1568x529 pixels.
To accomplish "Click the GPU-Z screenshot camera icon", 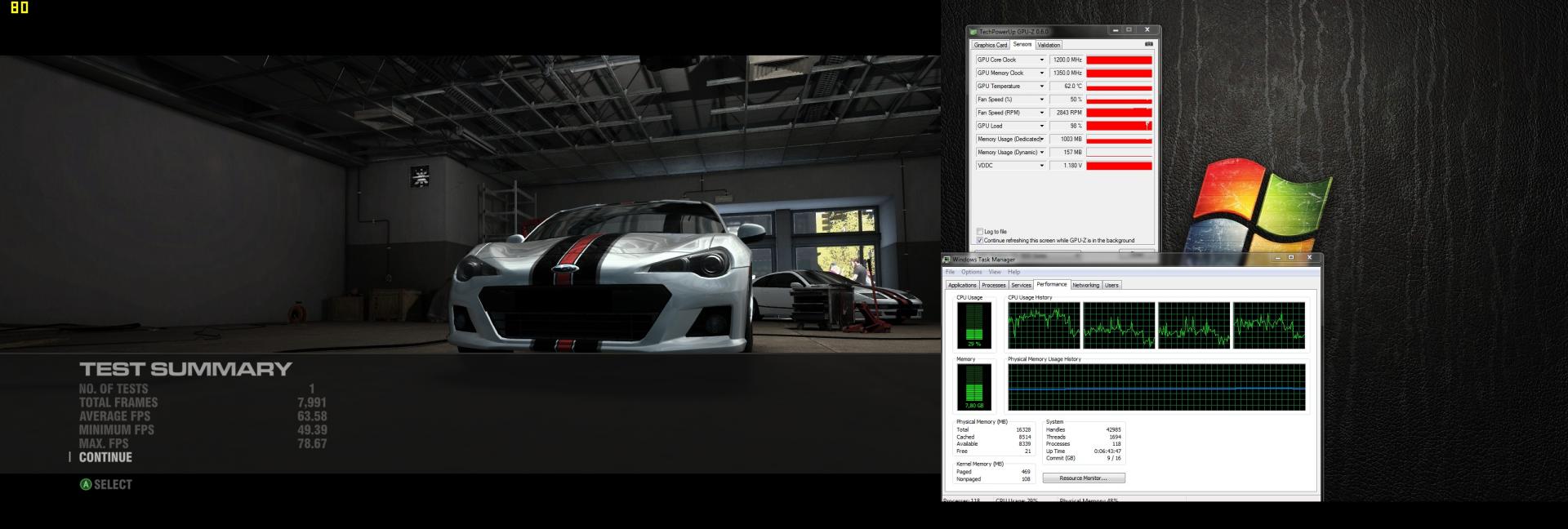I will tap(1149, 45).
